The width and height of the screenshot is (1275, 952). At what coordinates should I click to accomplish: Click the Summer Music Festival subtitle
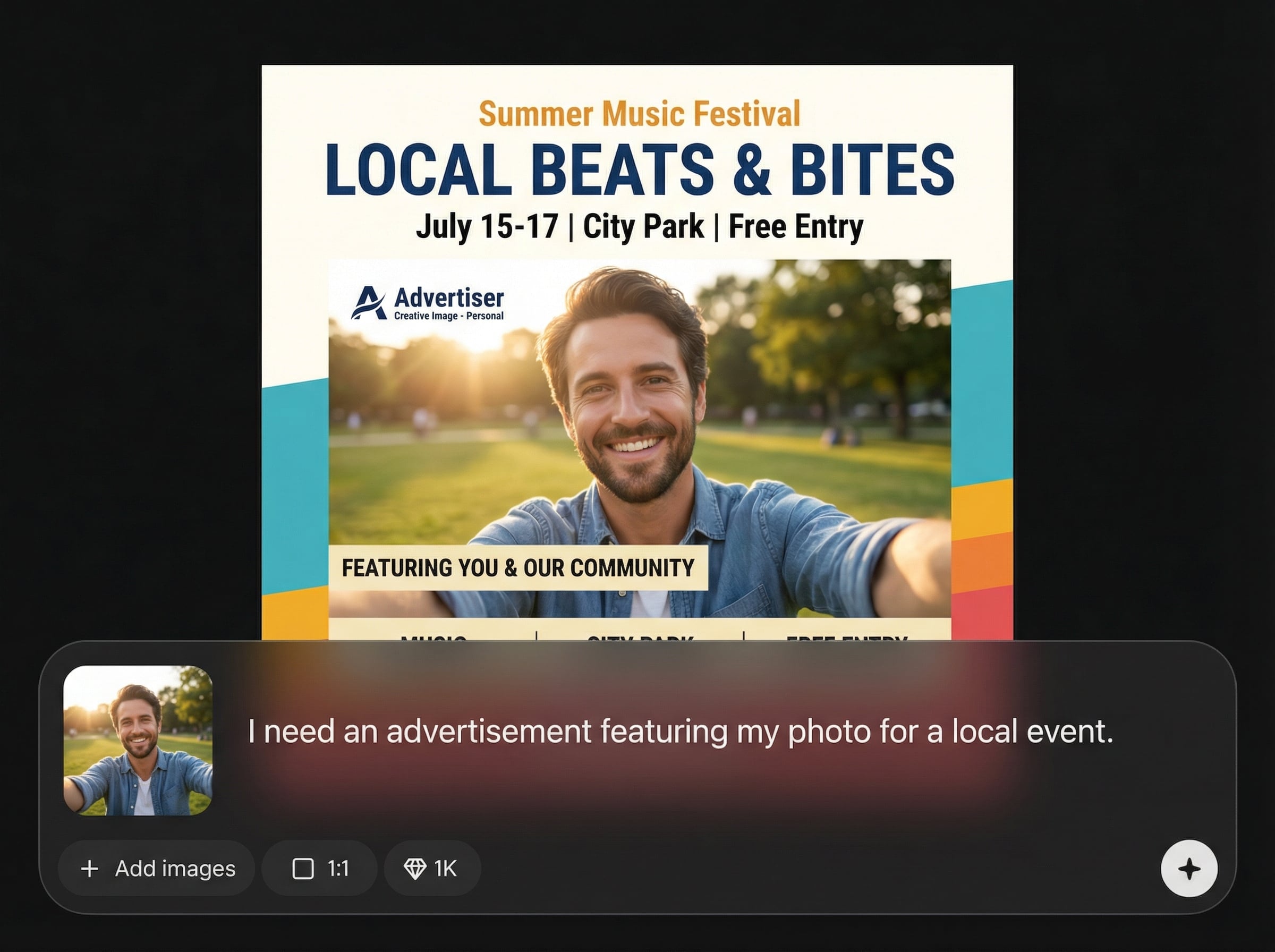click(639, 114)
